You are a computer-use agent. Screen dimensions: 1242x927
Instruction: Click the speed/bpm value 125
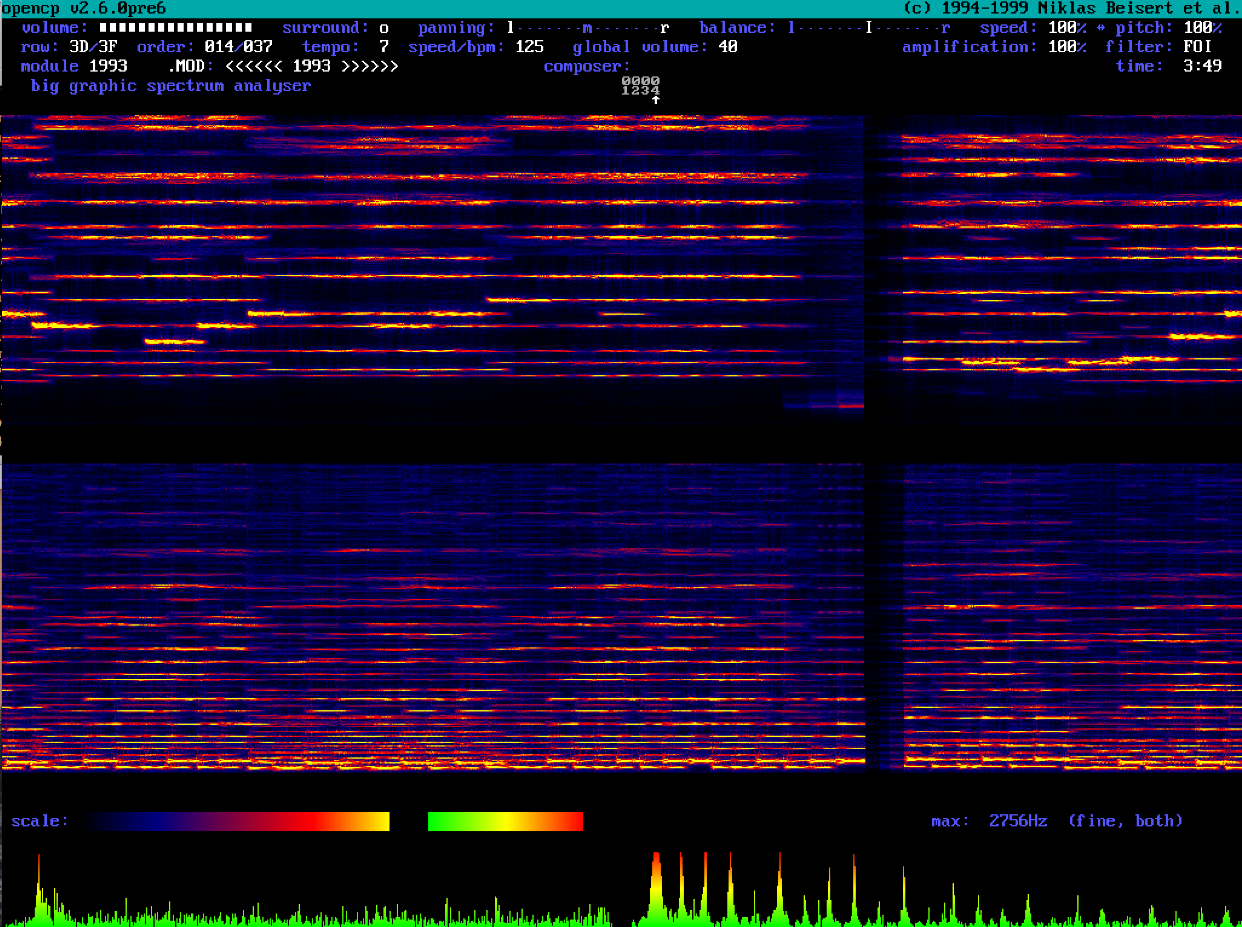click(529, 47)
